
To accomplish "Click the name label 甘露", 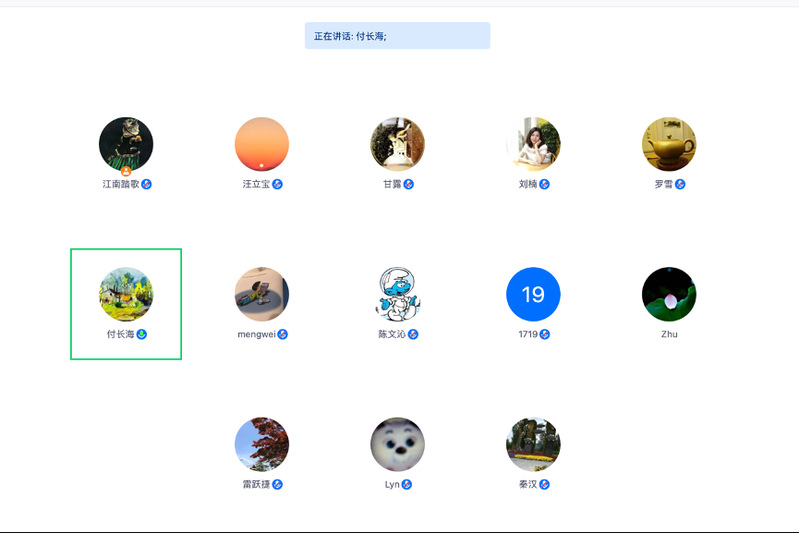I will coord(392,184).
